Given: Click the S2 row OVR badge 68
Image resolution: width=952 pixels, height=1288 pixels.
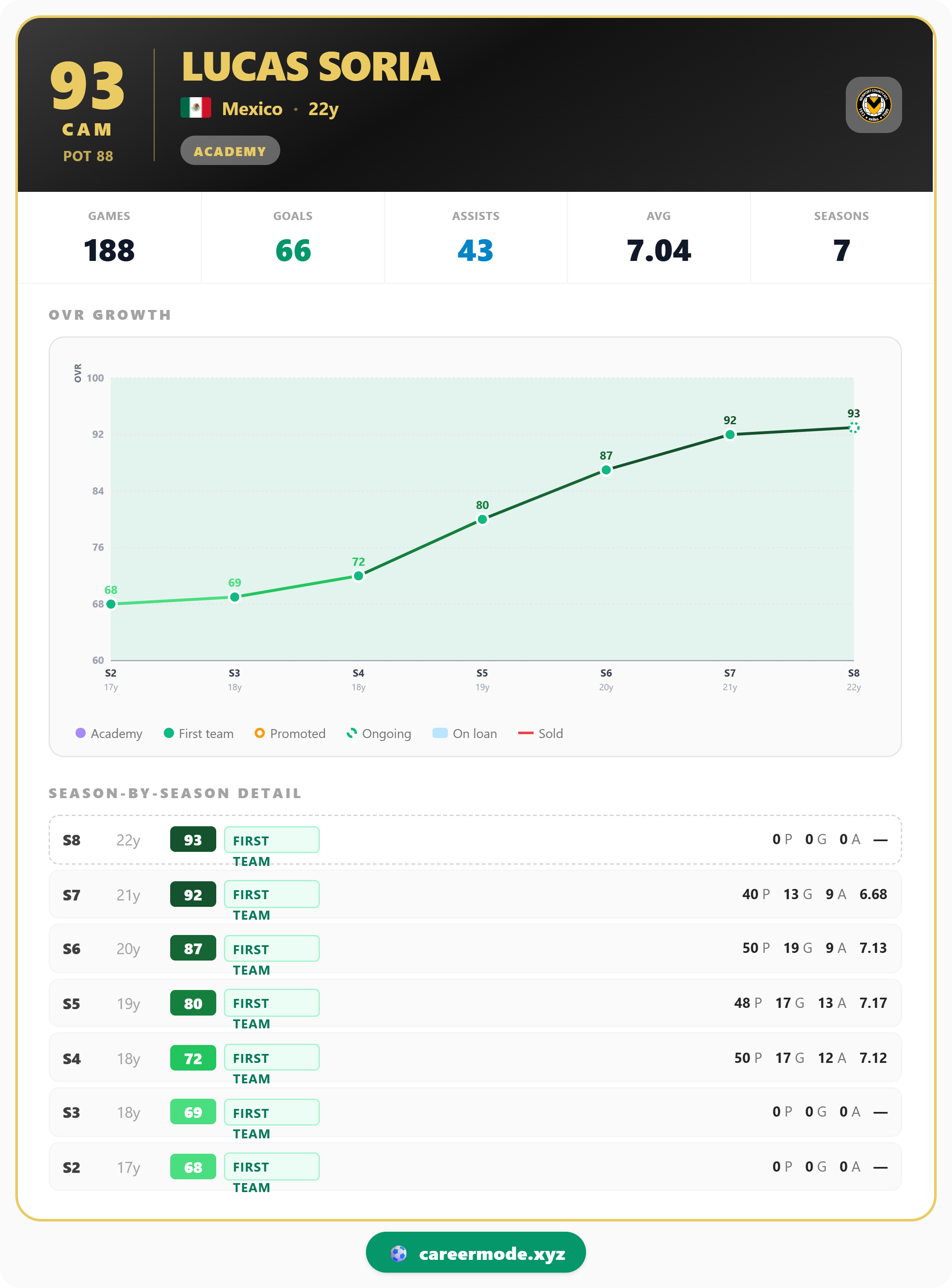Looking at the screenshot, I should (x=193, y=1166).
